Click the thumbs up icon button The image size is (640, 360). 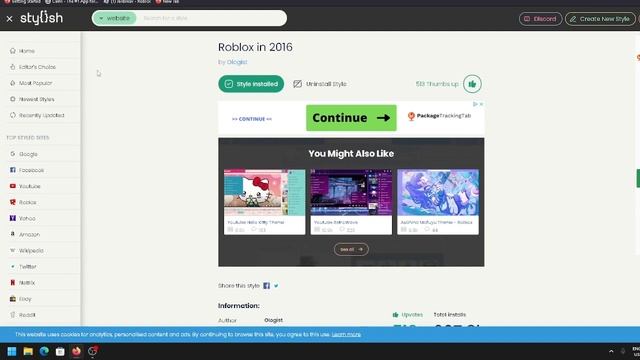click(472, 84)
